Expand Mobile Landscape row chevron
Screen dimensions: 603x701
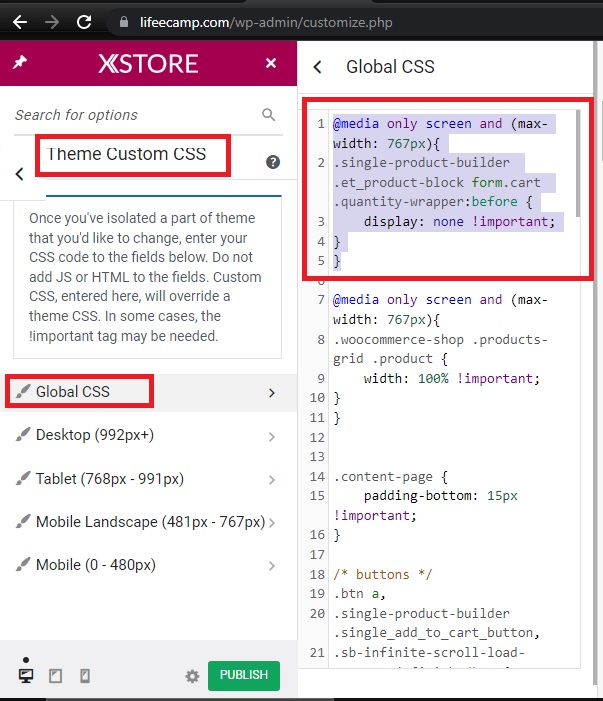tap(272, 523)
